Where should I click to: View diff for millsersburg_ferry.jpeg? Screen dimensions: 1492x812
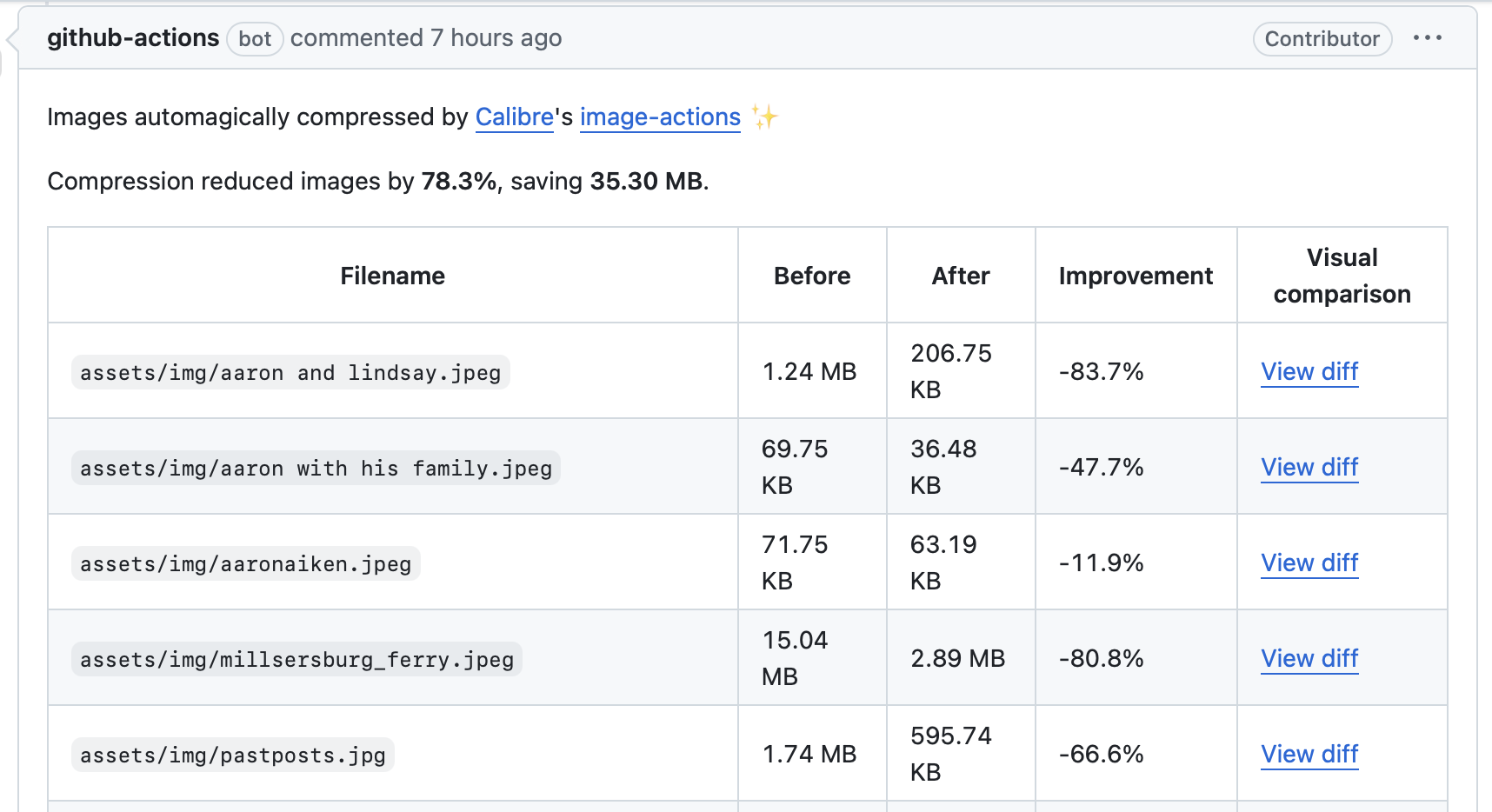[x=1309, y=659]
